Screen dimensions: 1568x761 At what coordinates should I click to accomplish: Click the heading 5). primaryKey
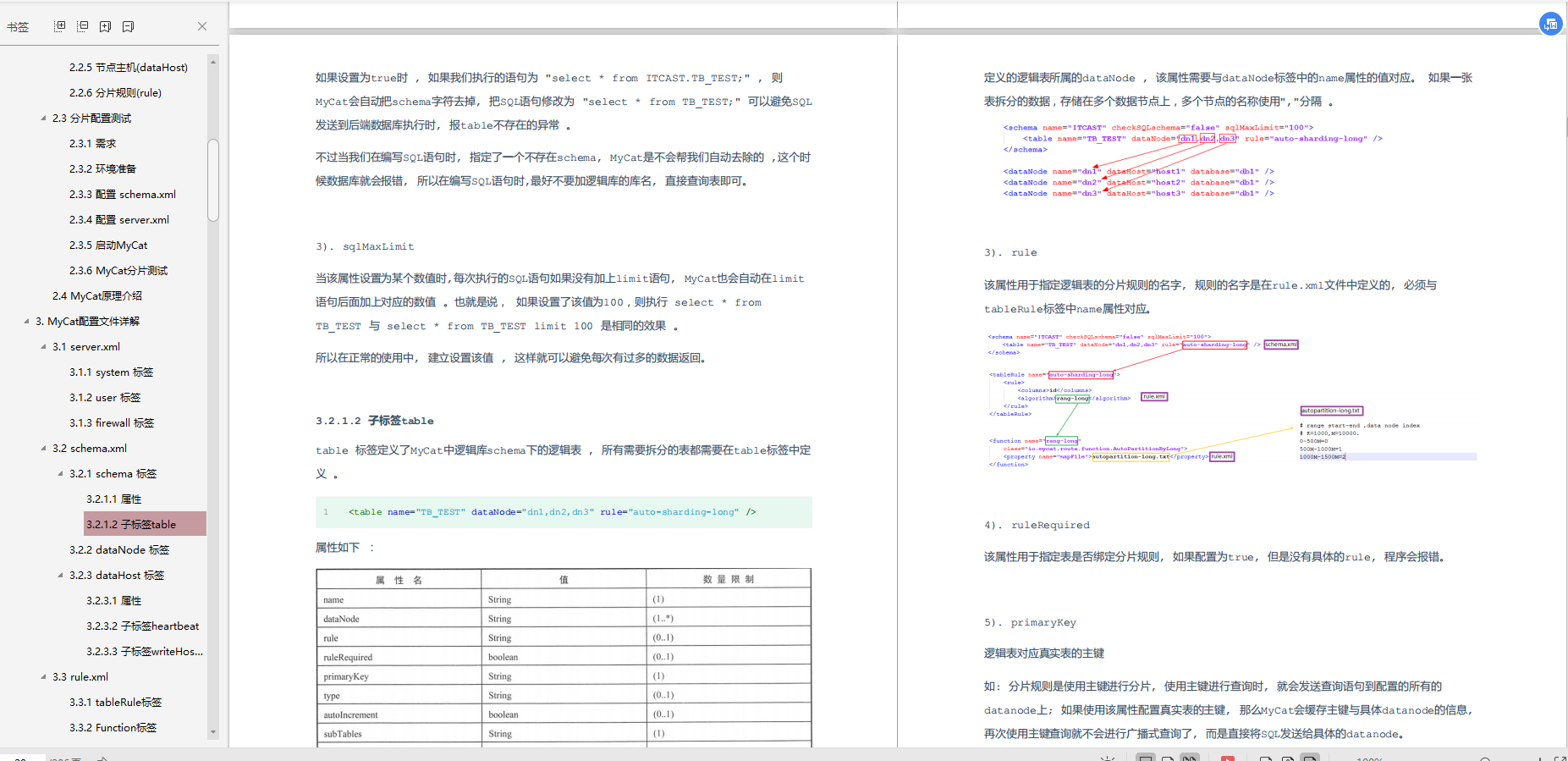click(1030, 622)
